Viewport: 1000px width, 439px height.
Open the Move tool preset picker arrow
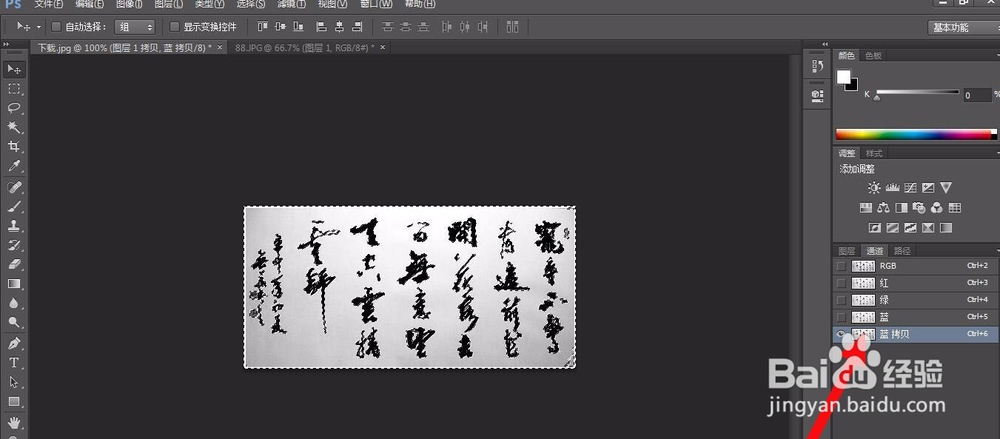[x=38, y=27]
